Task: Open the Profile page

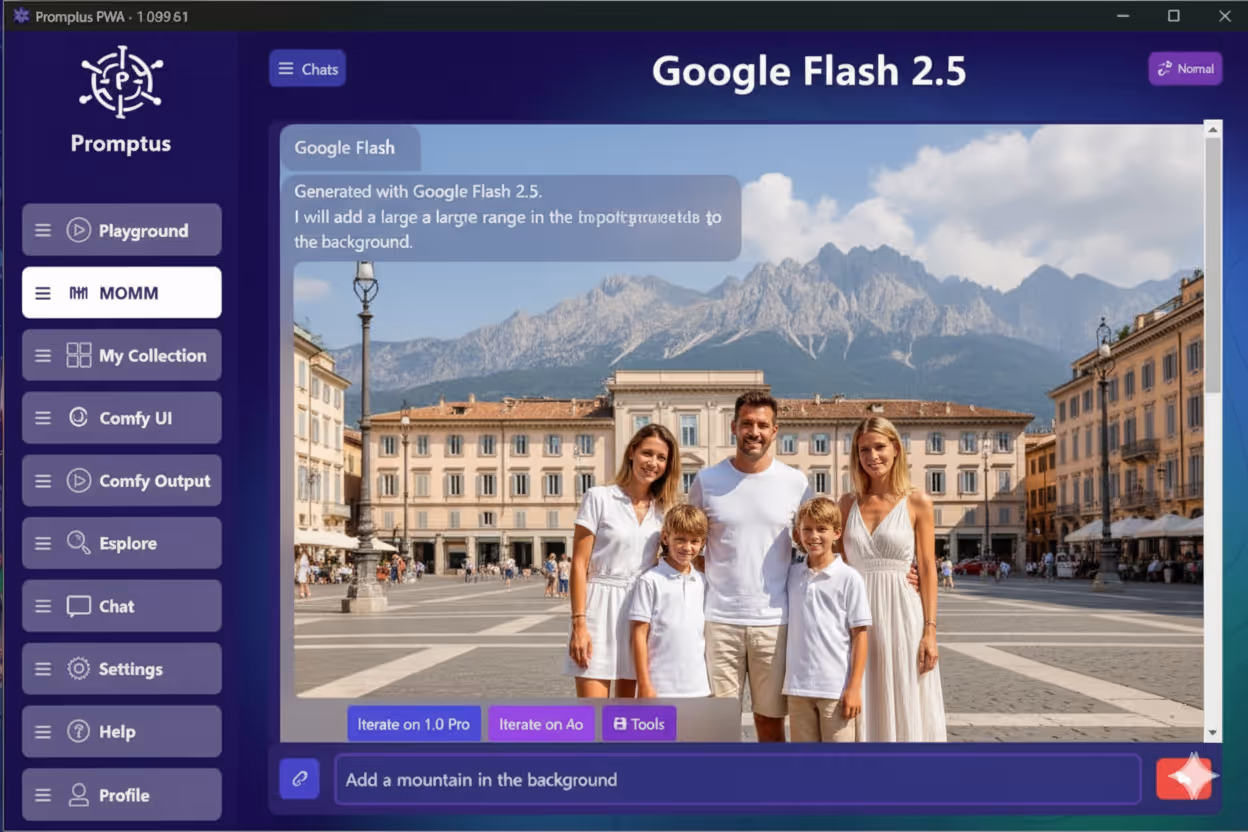Action: pyautogui.click(x=122, y=795)
